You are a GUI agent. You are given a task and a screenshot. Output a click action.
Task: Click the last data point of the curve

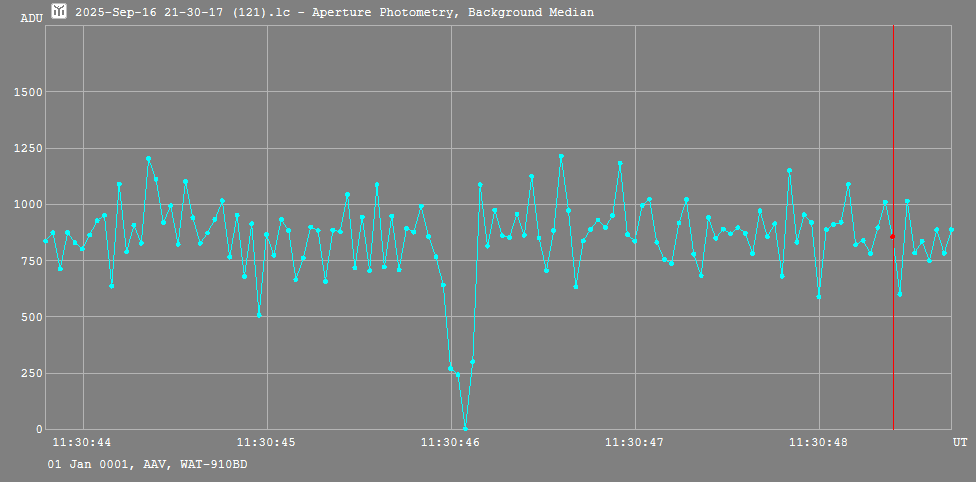pyautogui.click(x=951, y=230)
